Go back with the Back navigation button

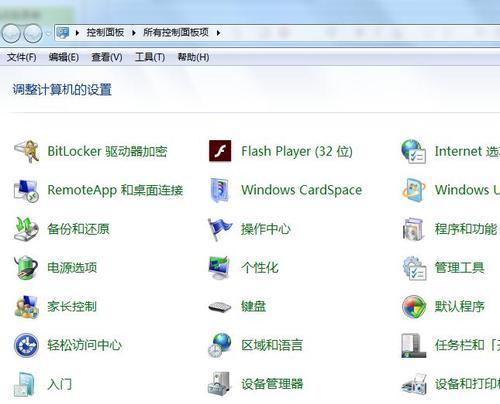(11, 33)
